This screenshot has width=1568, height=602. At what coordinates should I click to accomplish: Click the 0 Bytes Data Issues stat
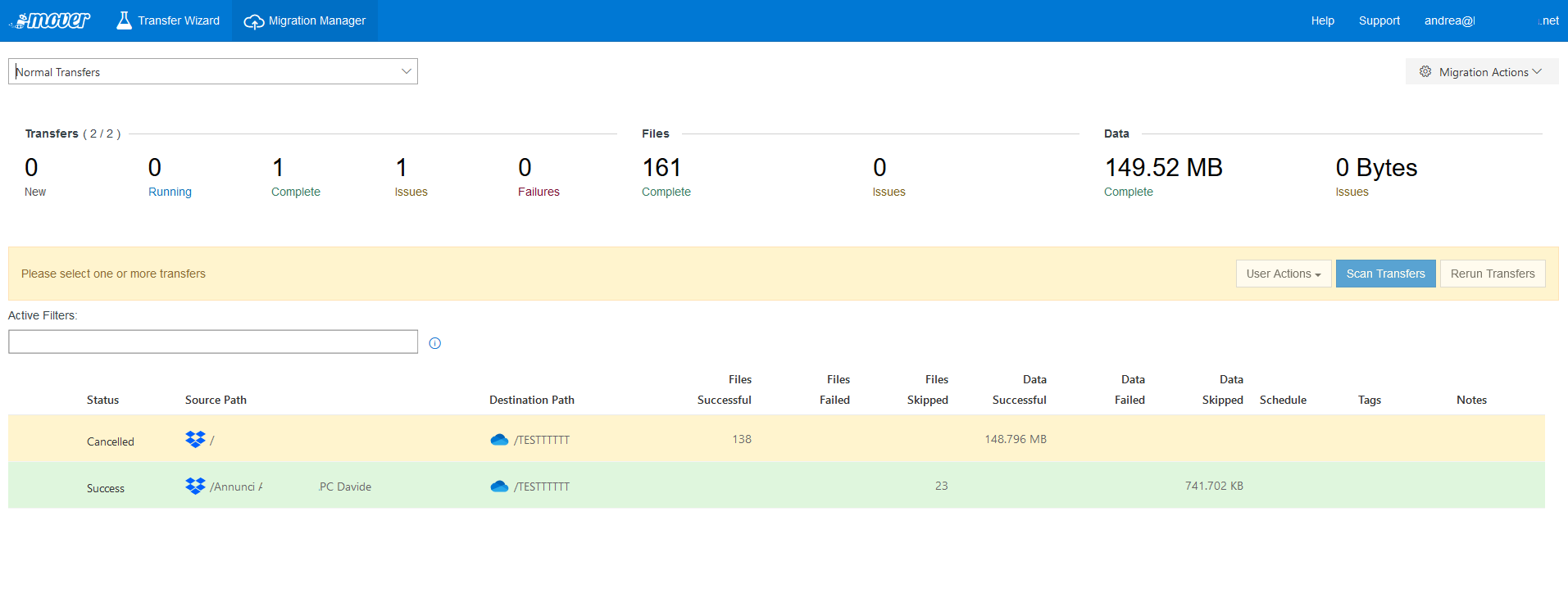pos(1376,177)
